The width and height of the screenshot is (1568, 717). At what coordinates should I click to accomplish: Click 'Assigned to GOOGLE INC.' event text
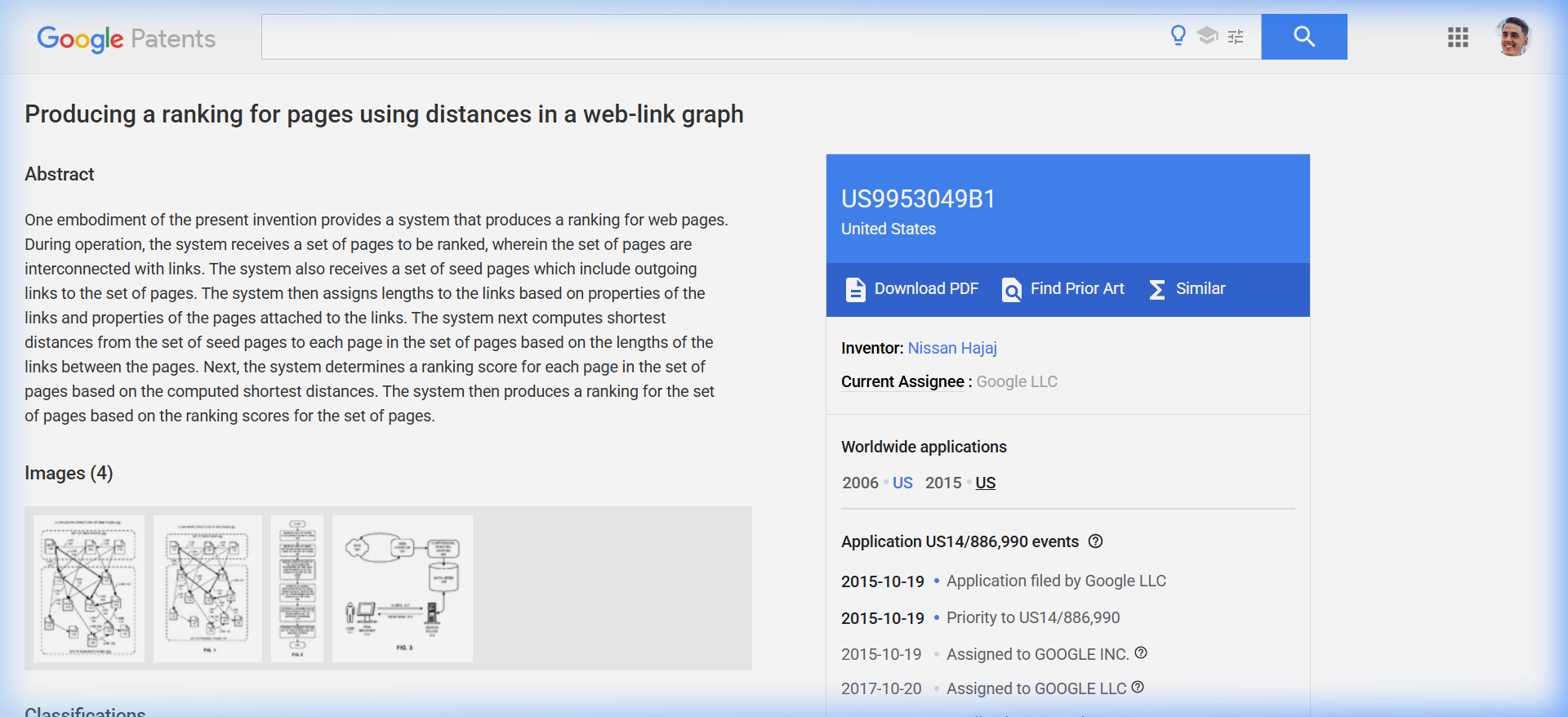tap(1037, 654)
